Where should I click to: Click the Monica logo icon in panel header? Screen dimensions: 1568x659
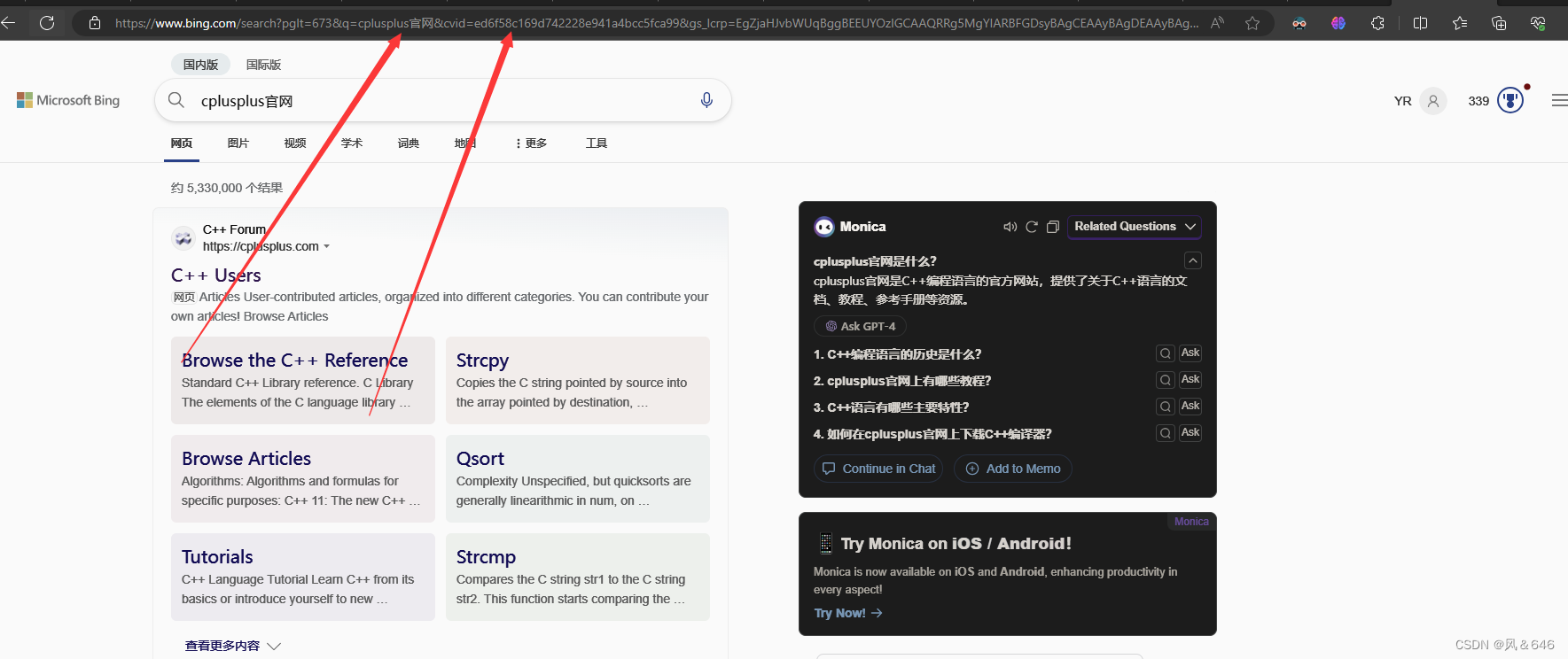[824, 227]
